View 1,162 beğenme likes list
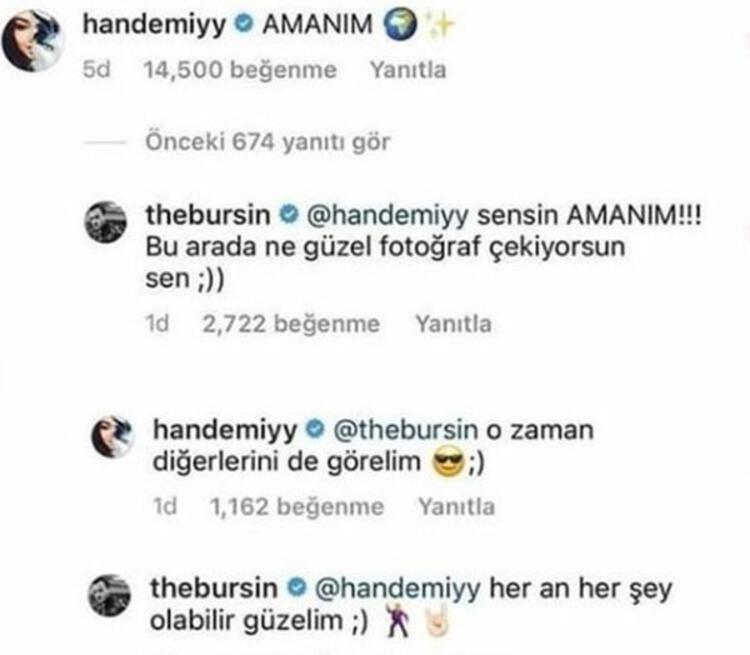750x655 pixels. (x=297, y=507)
